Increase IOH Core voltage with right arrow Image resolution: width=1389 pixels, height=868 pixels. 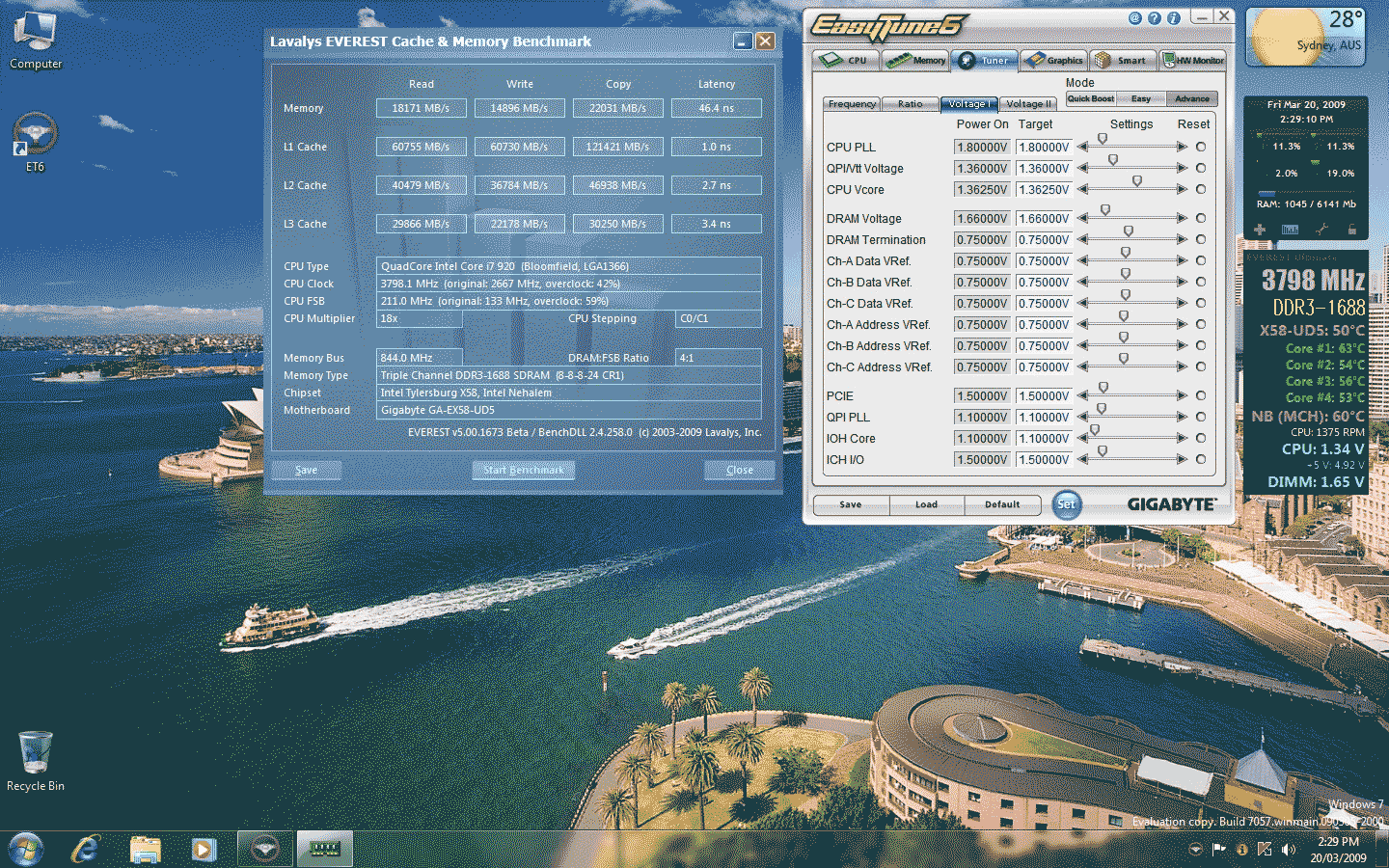(1182, 438)
